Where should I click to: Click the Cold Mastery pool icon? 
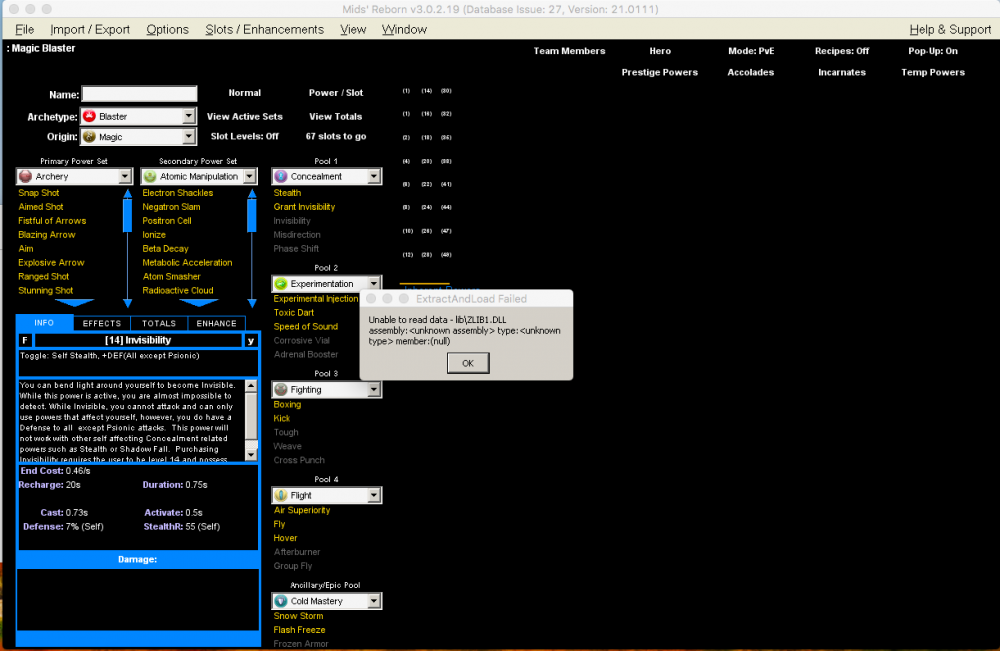(x=281, y=602)
